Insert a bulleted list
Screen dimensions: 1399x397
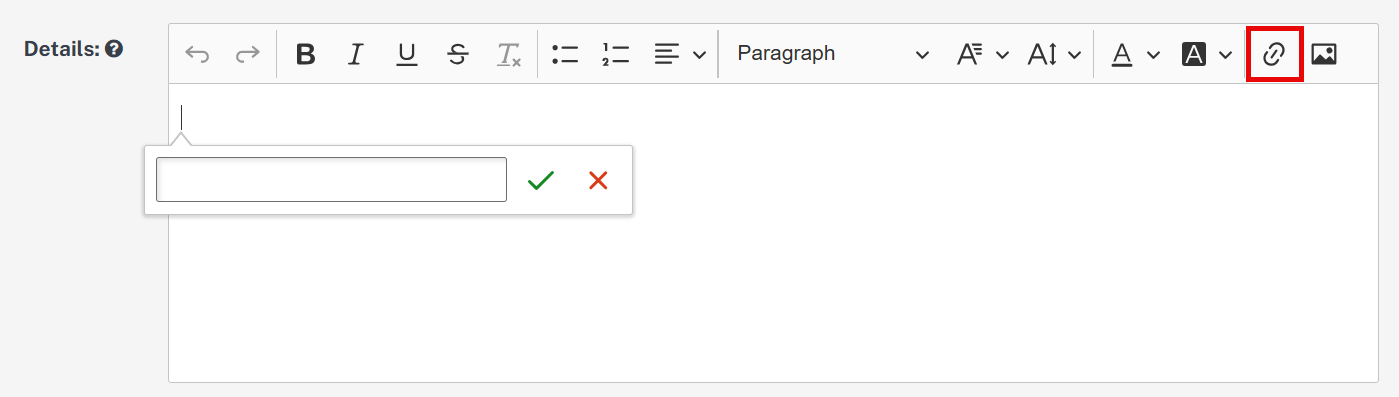pos(565,54)
